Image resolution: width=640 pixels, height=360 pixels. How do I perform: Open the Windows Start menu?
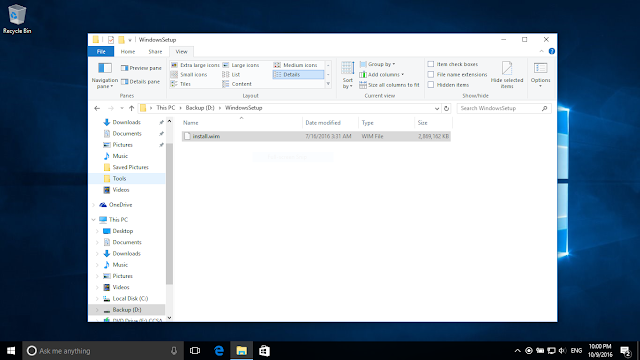(11, 351)
